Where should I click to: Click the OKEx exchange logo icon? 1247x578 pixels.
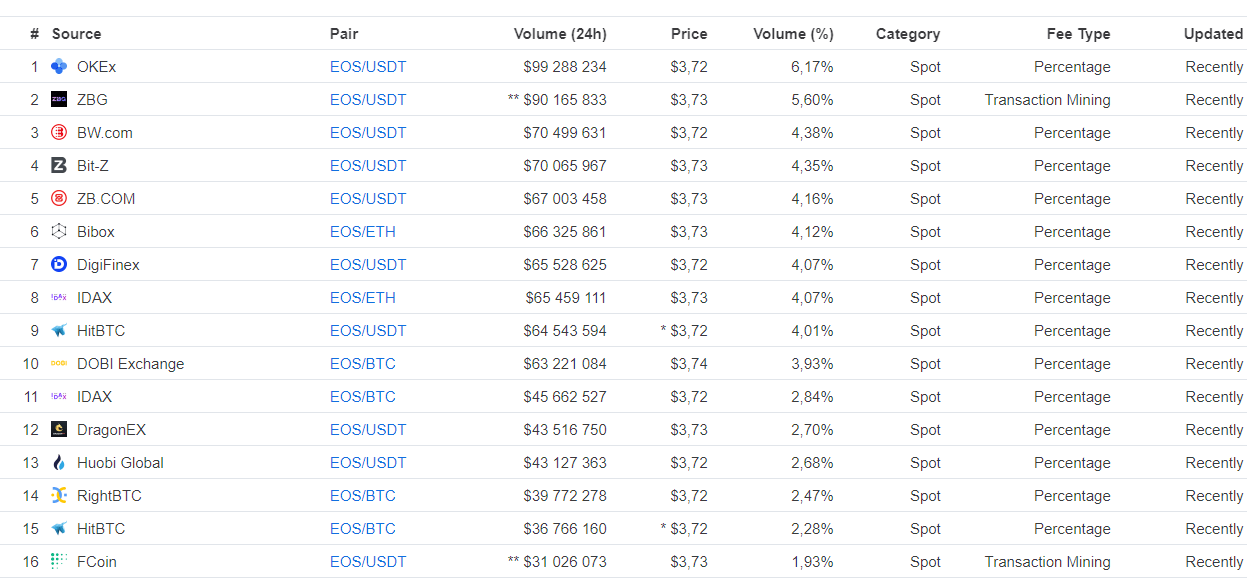(59, 67)
